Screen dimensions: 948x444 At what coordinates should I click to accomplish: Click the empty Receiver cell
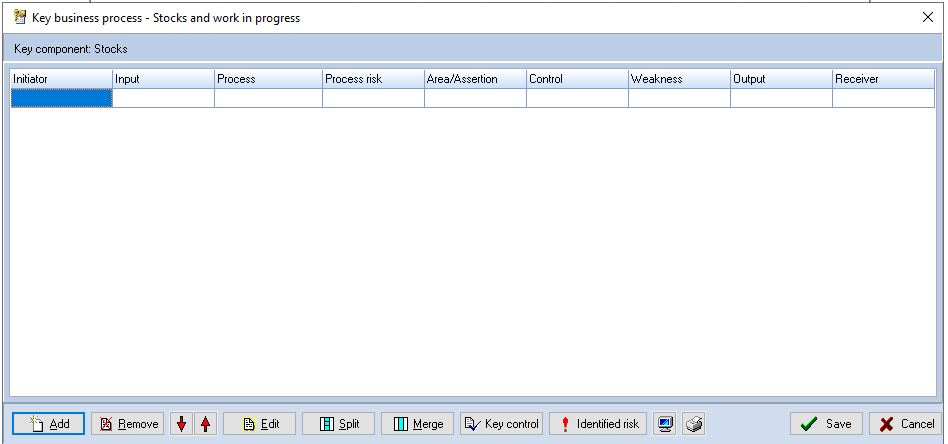point(883,98)
